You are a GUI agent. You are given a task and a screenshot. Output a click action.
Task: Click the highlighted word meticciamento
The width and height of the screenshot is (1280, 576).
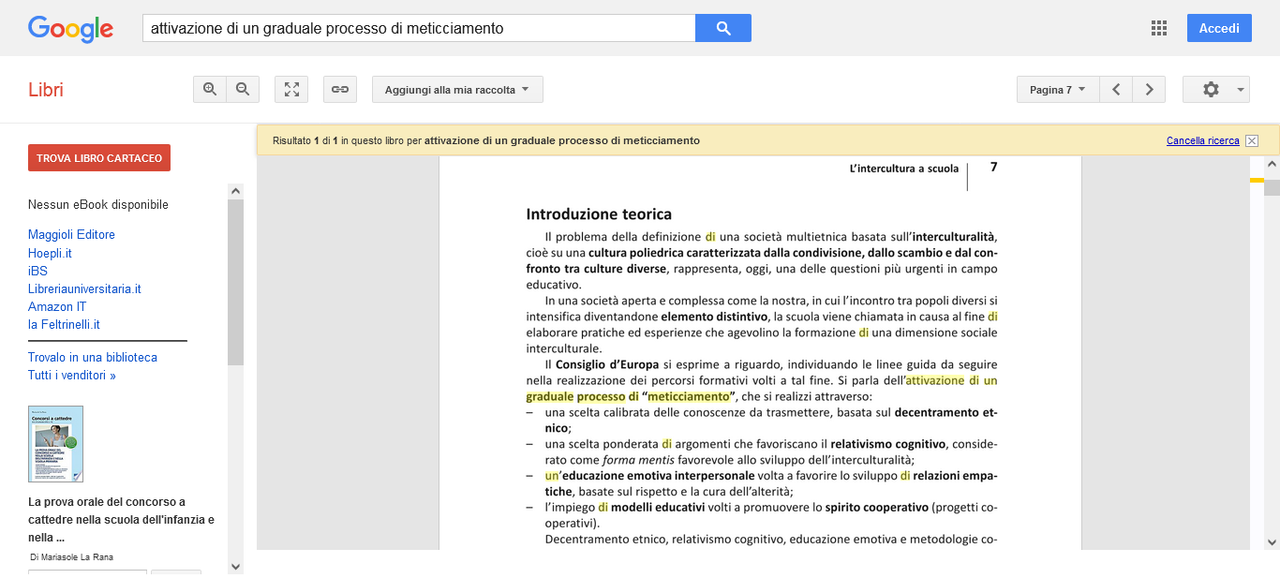(689, 396)
